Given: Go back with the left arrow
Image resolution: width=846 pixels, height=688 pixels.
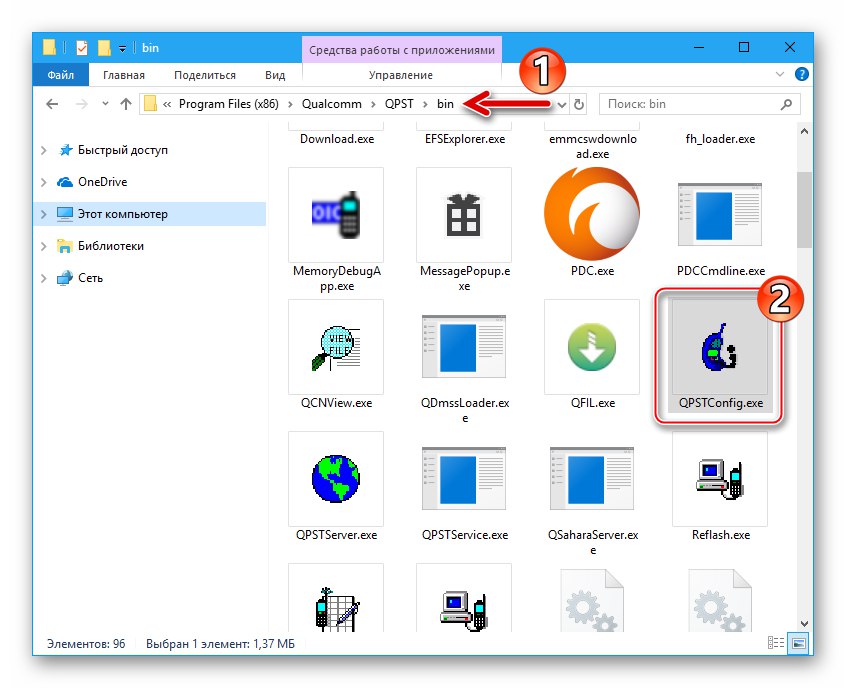Looking at the screenshot, I should (52, 104).
